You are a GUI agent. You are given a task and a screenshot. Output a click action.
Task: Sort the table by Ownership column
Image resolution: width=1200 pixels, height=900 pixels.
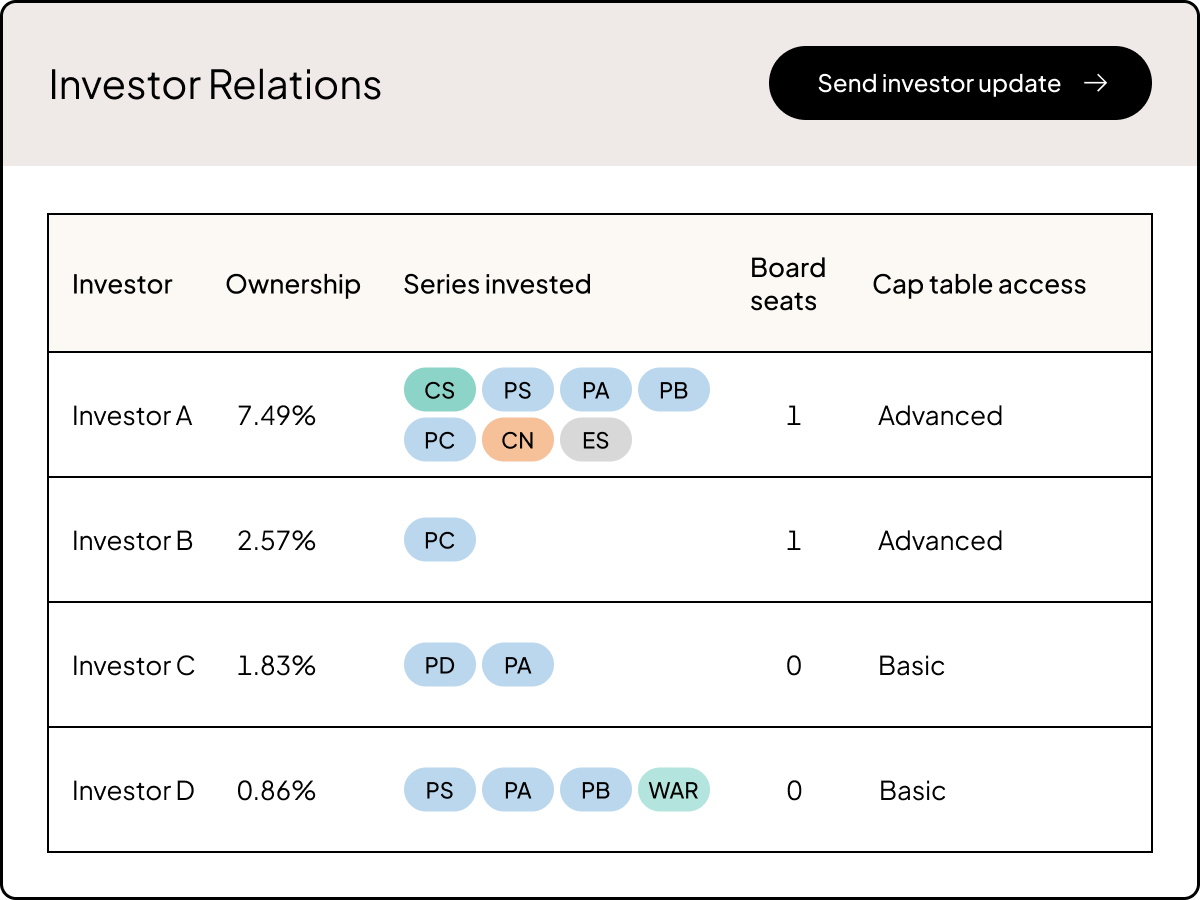[293, 284]
